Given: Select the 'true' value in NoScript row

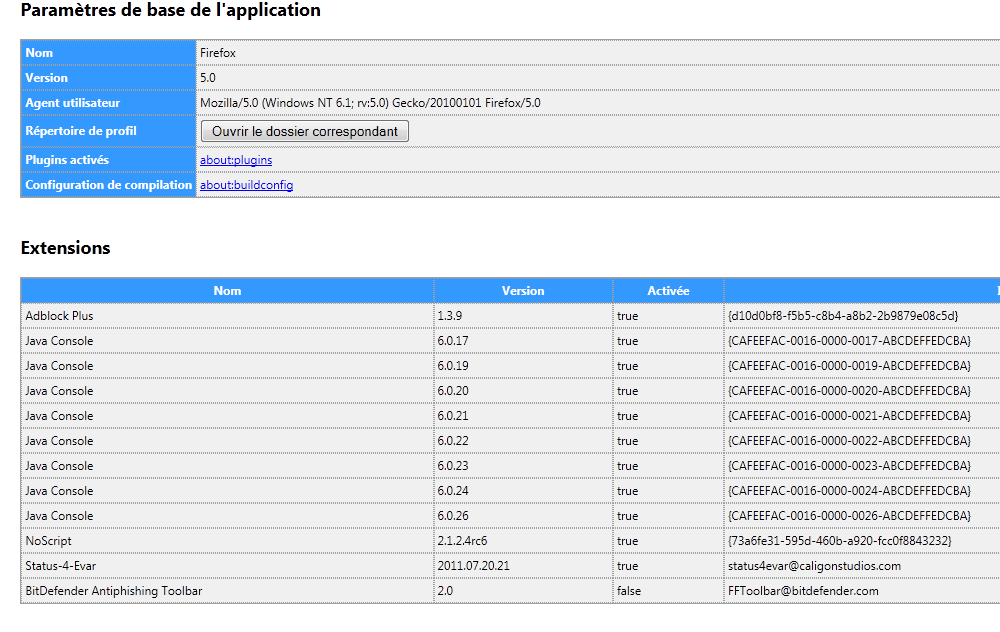Looking at the screenshot, I should [628, 541].
